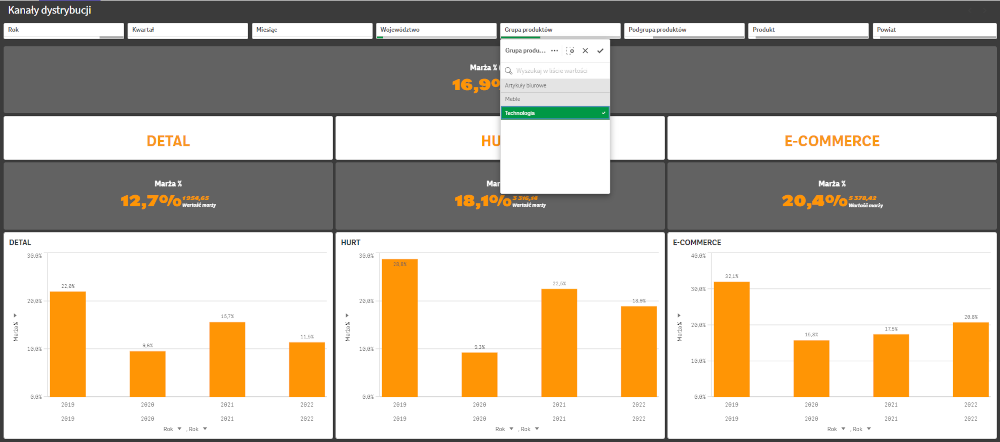1000x442 pixels.
Task: Open the Województwo filter pane
Action: click(x=436, y=31)
